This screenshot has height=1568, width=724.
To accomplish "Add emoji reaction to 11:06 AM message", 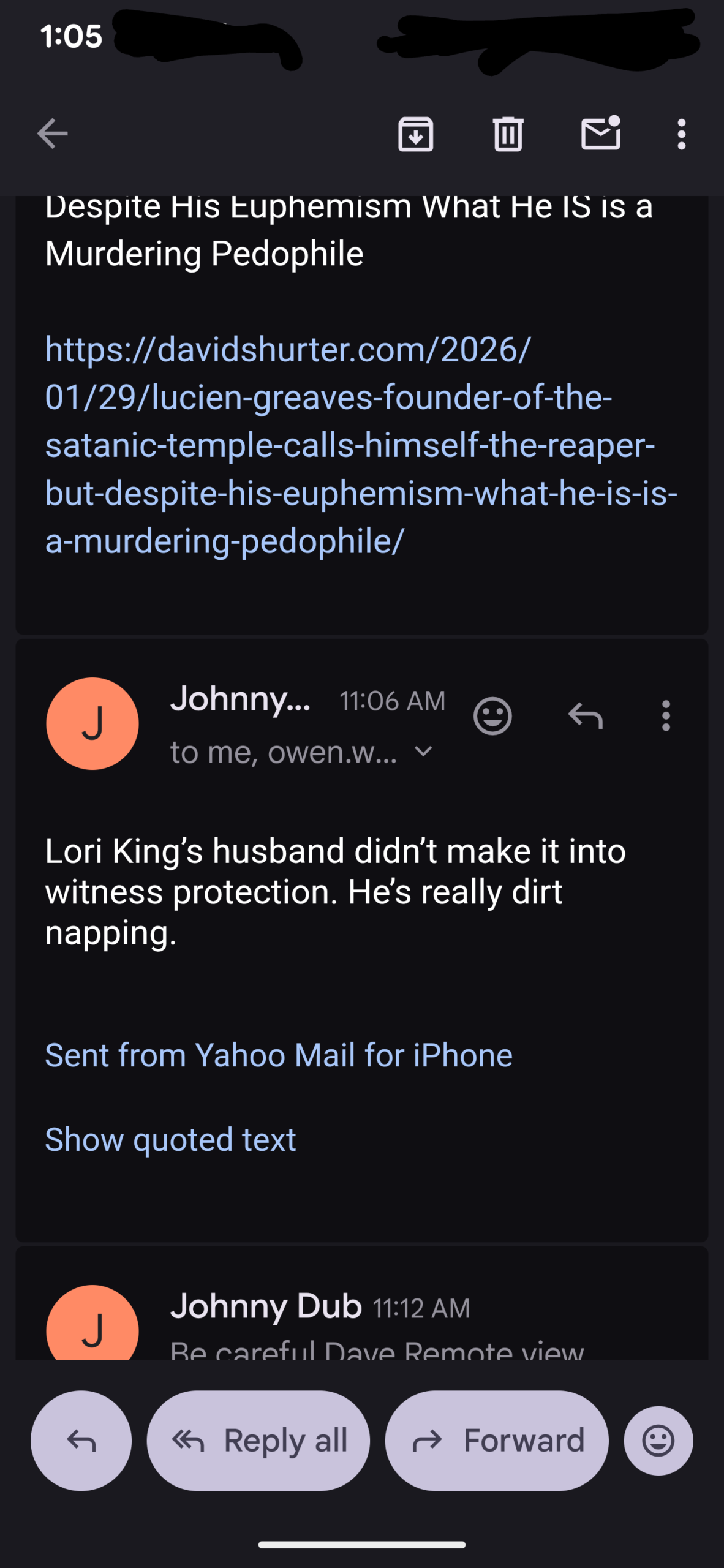I will pos(492,715).
